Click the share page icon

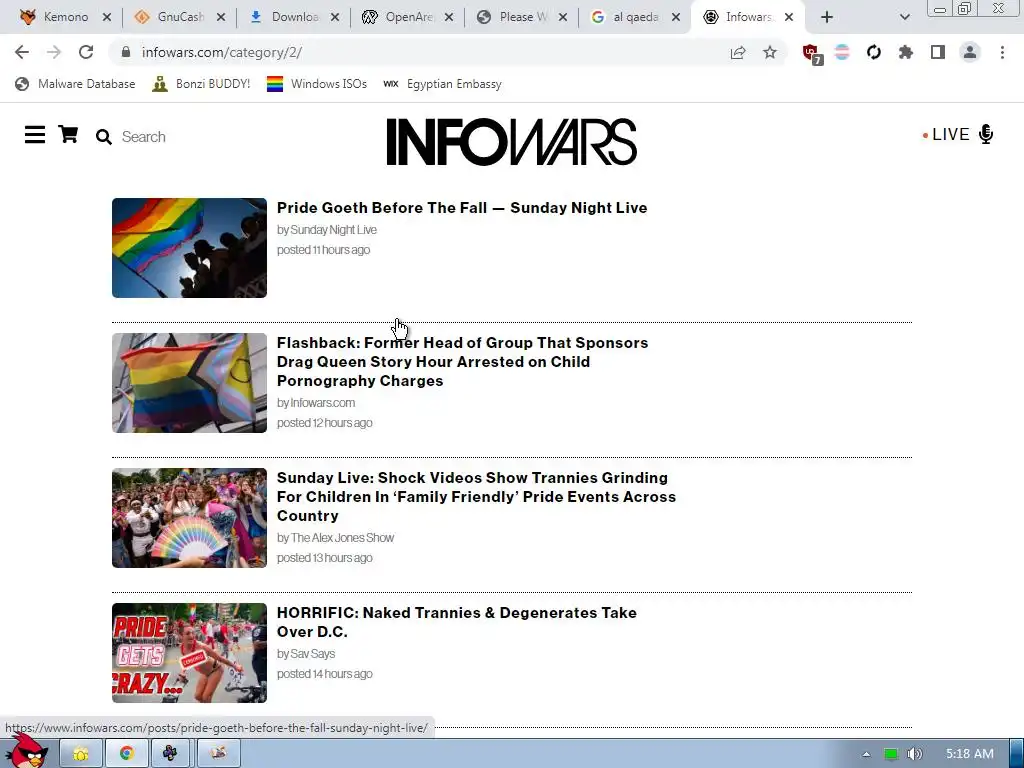[x=738, y=52]
